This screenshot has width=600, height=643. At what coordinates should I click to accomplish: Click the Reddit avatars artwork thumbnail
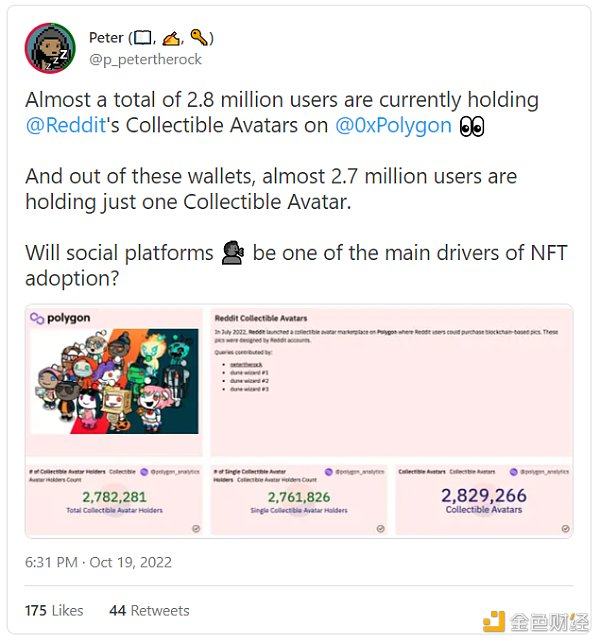click(x=114, y=380)
